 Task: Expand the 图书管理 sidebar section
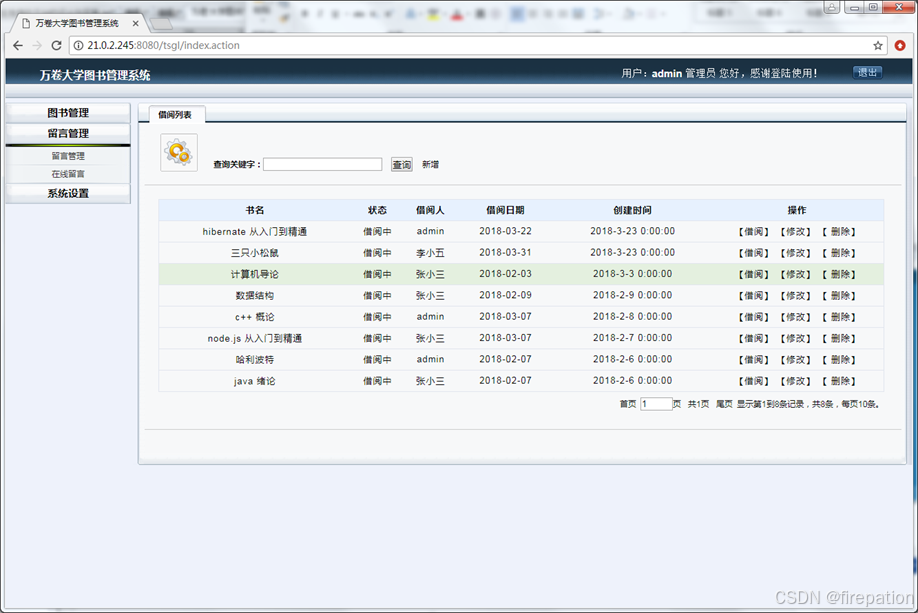[x=68, y=112]
